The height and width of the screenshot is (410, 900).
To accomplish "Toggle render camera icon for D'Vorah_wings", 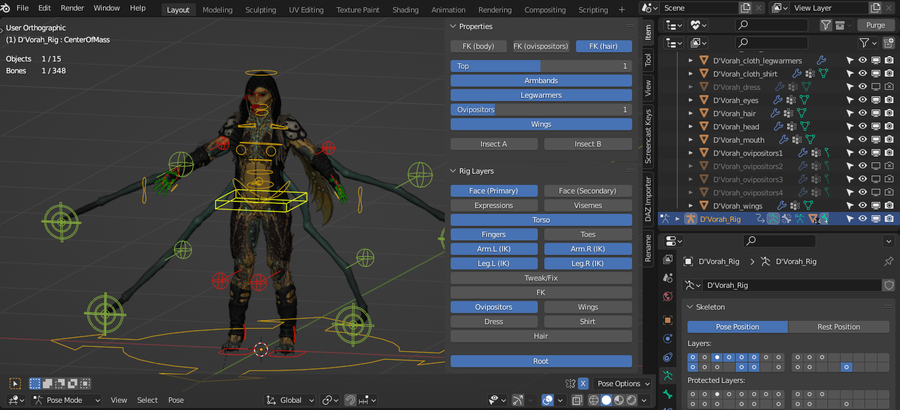I will pos(889,206).
